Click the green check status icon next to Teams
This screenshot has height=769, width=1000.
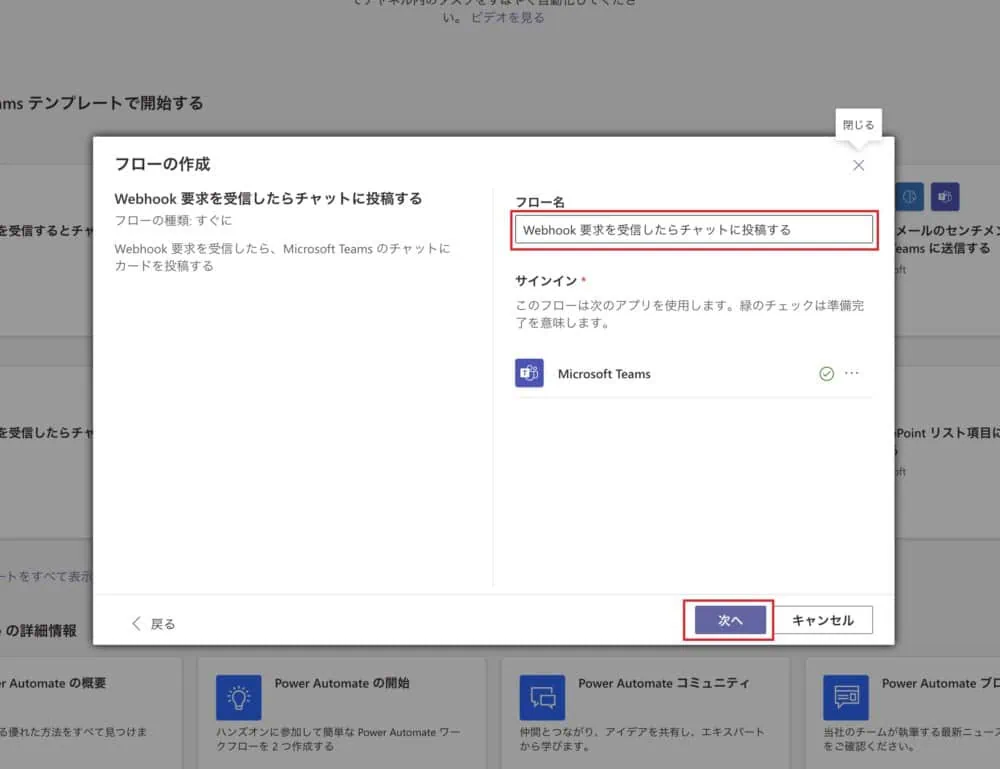[827, 373]
